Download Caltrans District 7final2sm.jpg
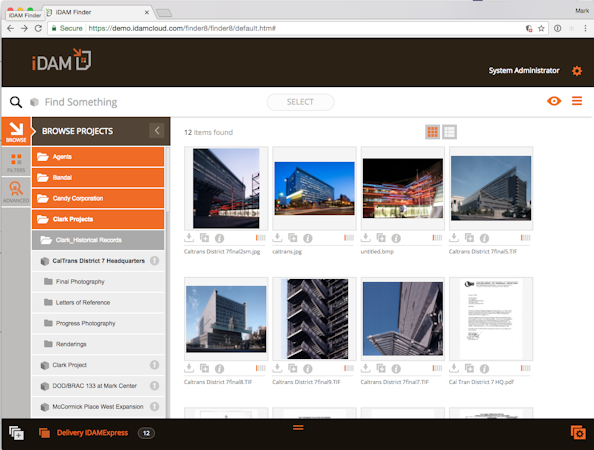This screenshot has height=450, width=594. pyautogui.click(x=189, y=238)
